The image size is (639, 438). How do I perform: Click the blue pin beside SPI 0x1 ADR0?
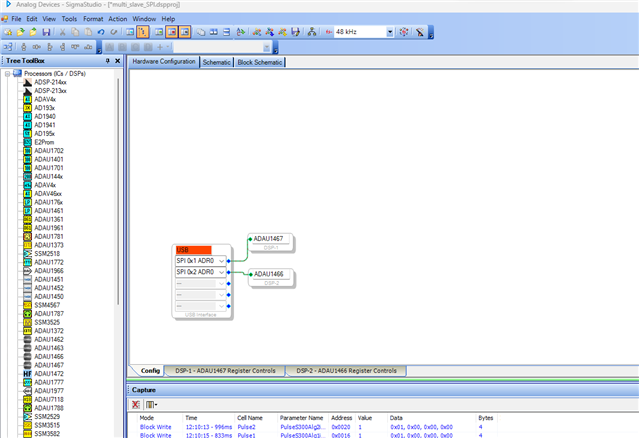click(229, 261)
